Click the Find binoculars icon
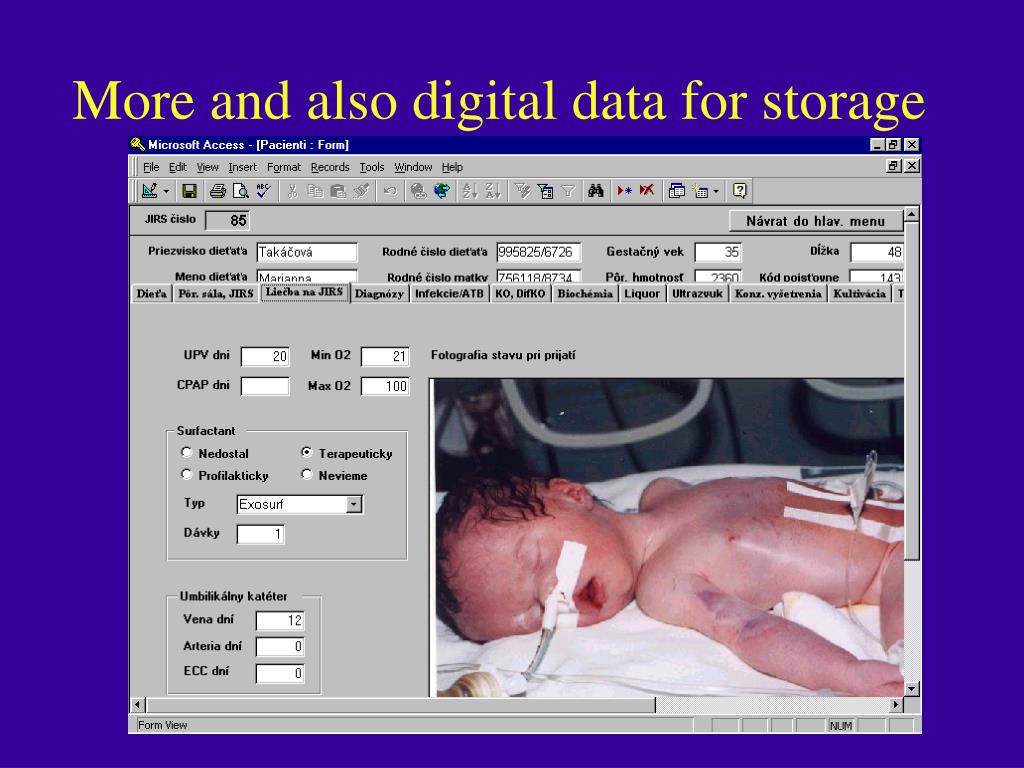 tap(596, 191)
